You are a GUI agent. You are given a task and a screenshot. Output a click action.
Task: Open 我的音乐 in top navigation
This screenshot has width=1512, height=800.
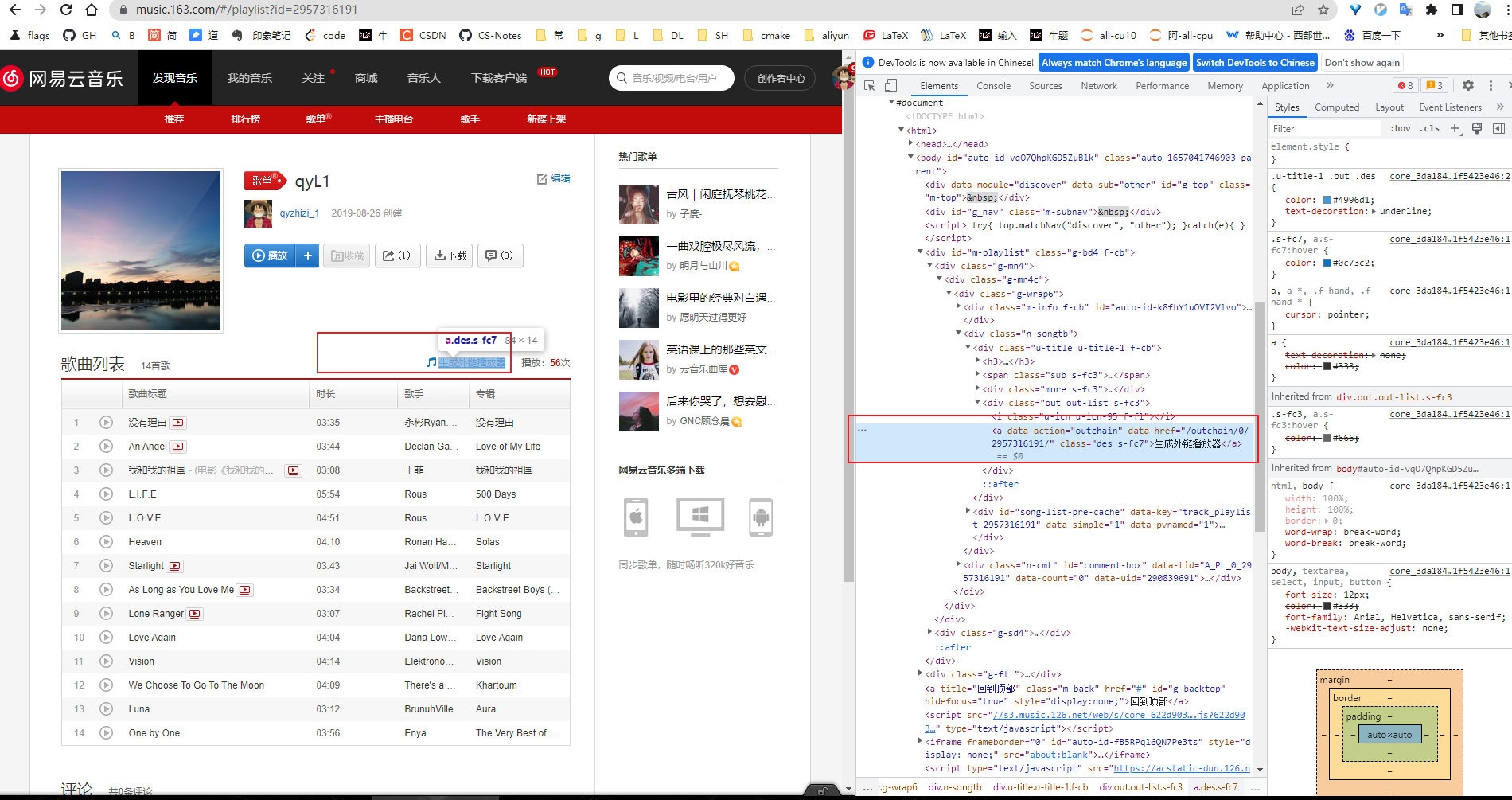click(x=250, y=78)
